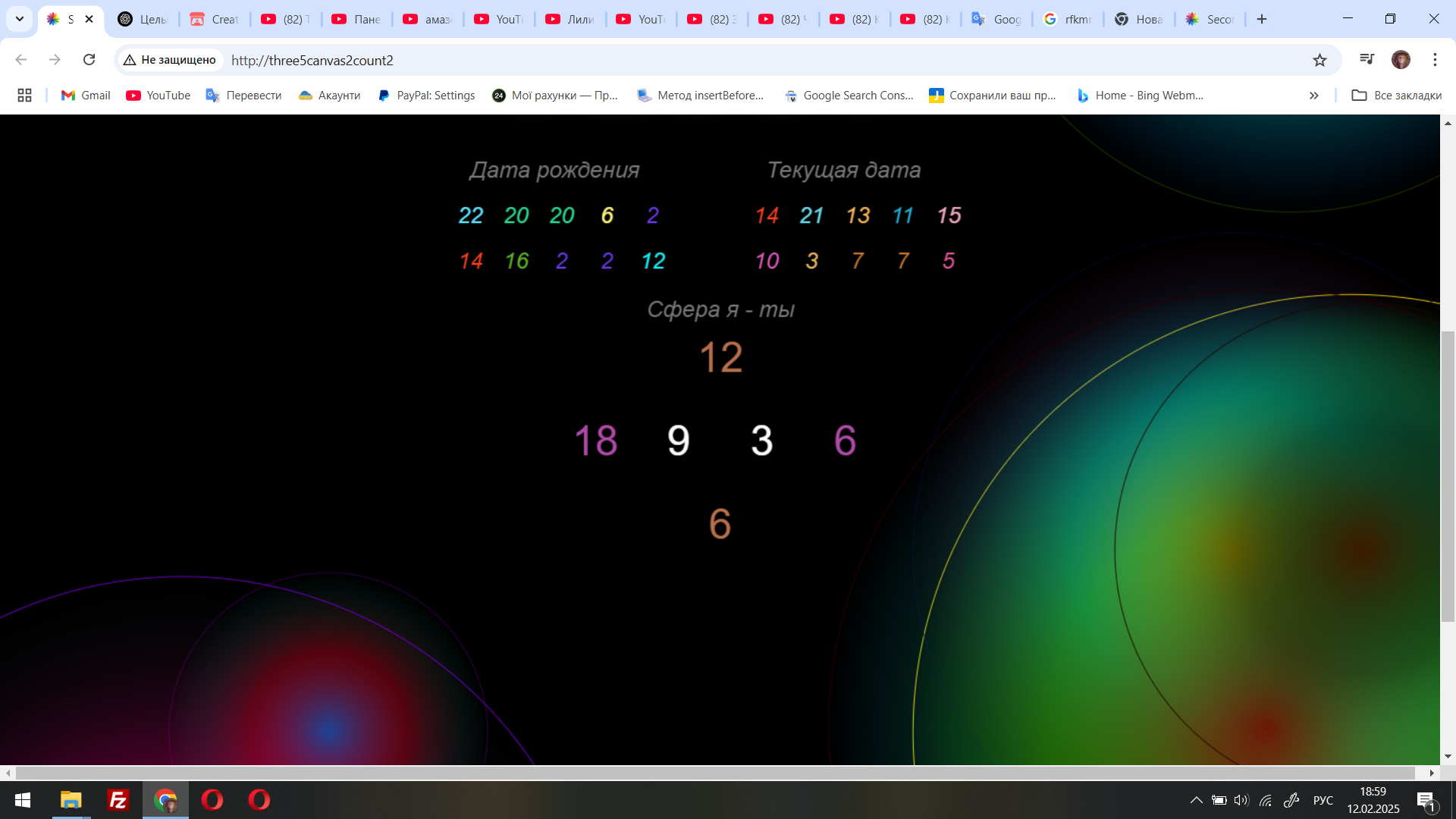Viewport: 1456px width, 819px height.
Task: Switch to the Цель tab
Action: [x=143, y=19]
